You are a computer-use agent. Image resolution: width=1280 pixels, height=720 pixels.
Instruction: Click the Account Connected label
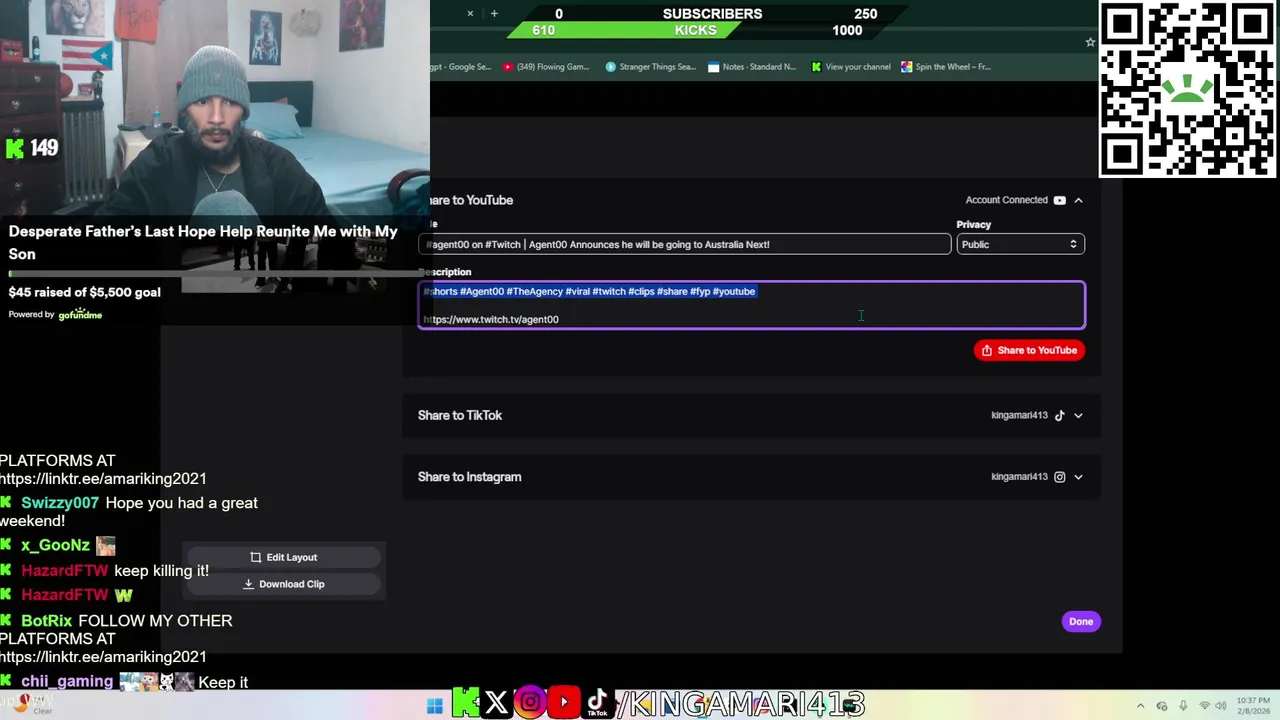[1006, 200]
